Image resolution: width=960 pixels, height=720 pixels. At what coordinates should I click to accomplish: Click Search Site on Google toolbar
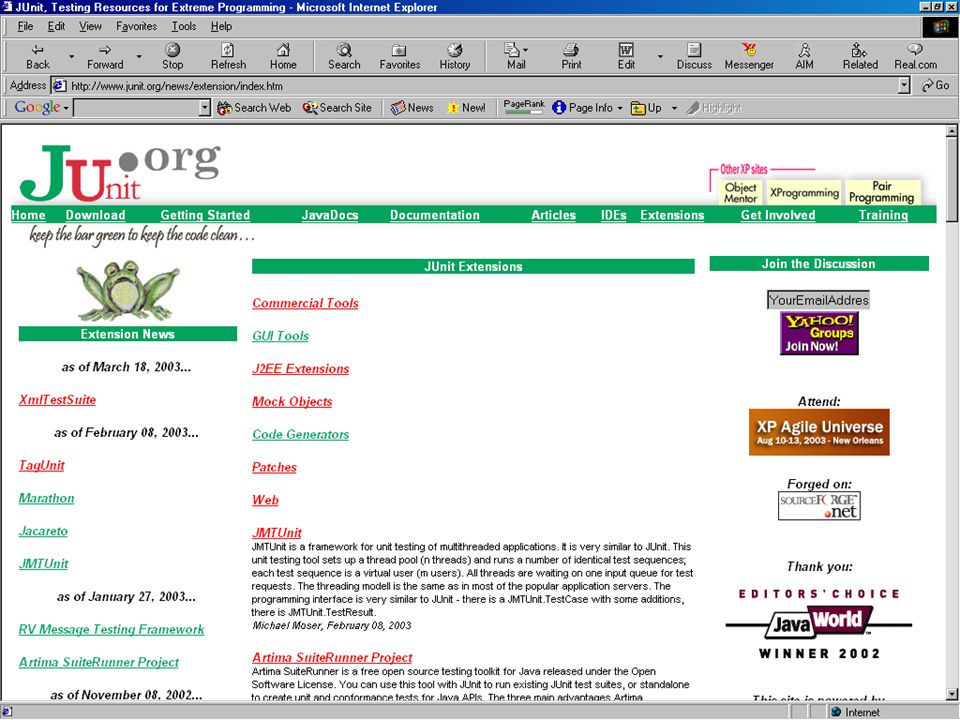[x=337, y=108]
